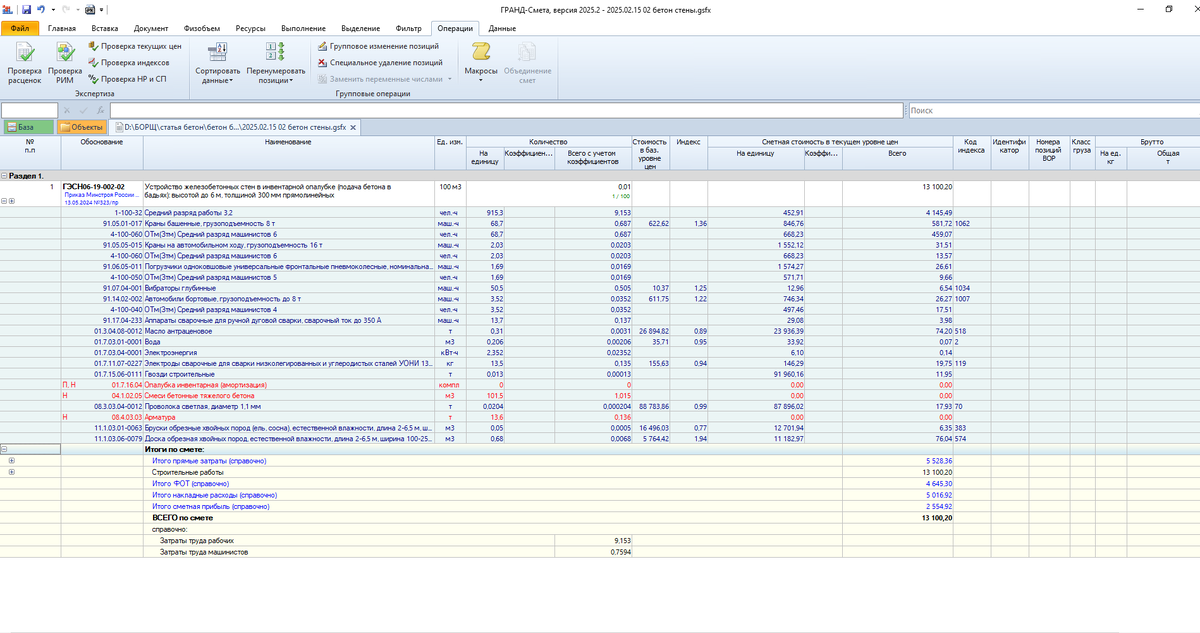1200x633 pixels.
Task: Switch to the Фильтр ribbon tab
Action: tap(408, 28)
